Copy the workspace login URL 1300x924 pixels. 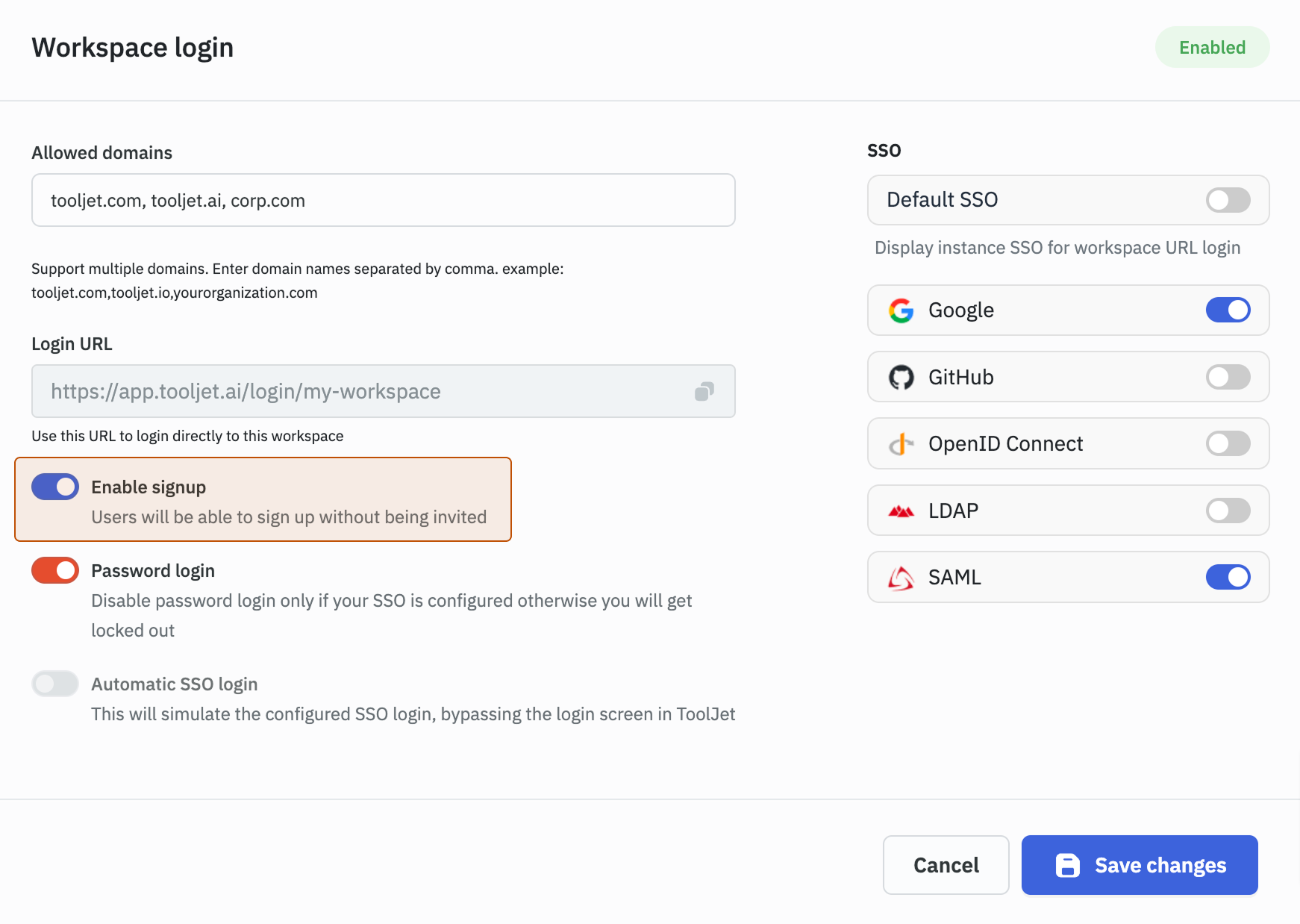(x=704, y=390)
